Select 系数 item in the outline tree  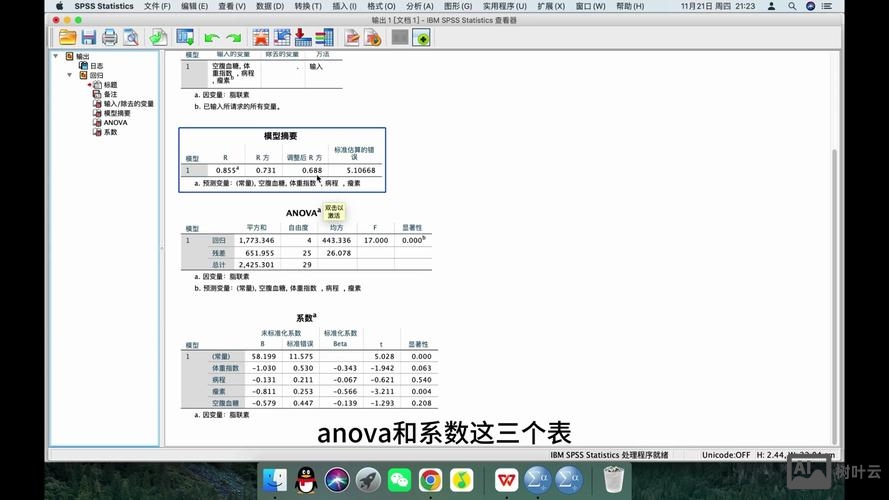click(x=110, y=132)
